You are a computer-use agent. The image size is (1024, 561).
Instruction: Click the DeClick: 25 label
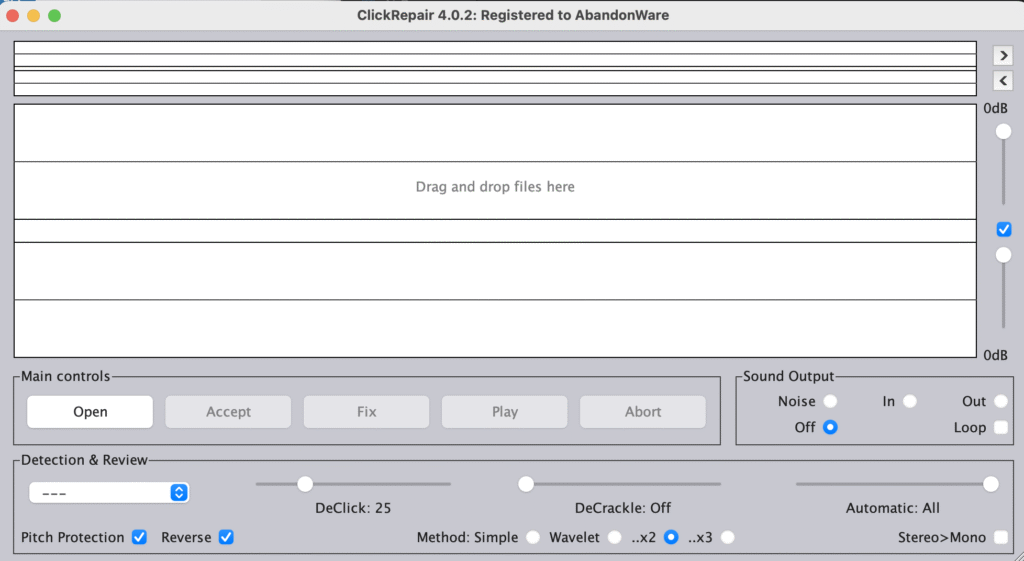point(353,508)
